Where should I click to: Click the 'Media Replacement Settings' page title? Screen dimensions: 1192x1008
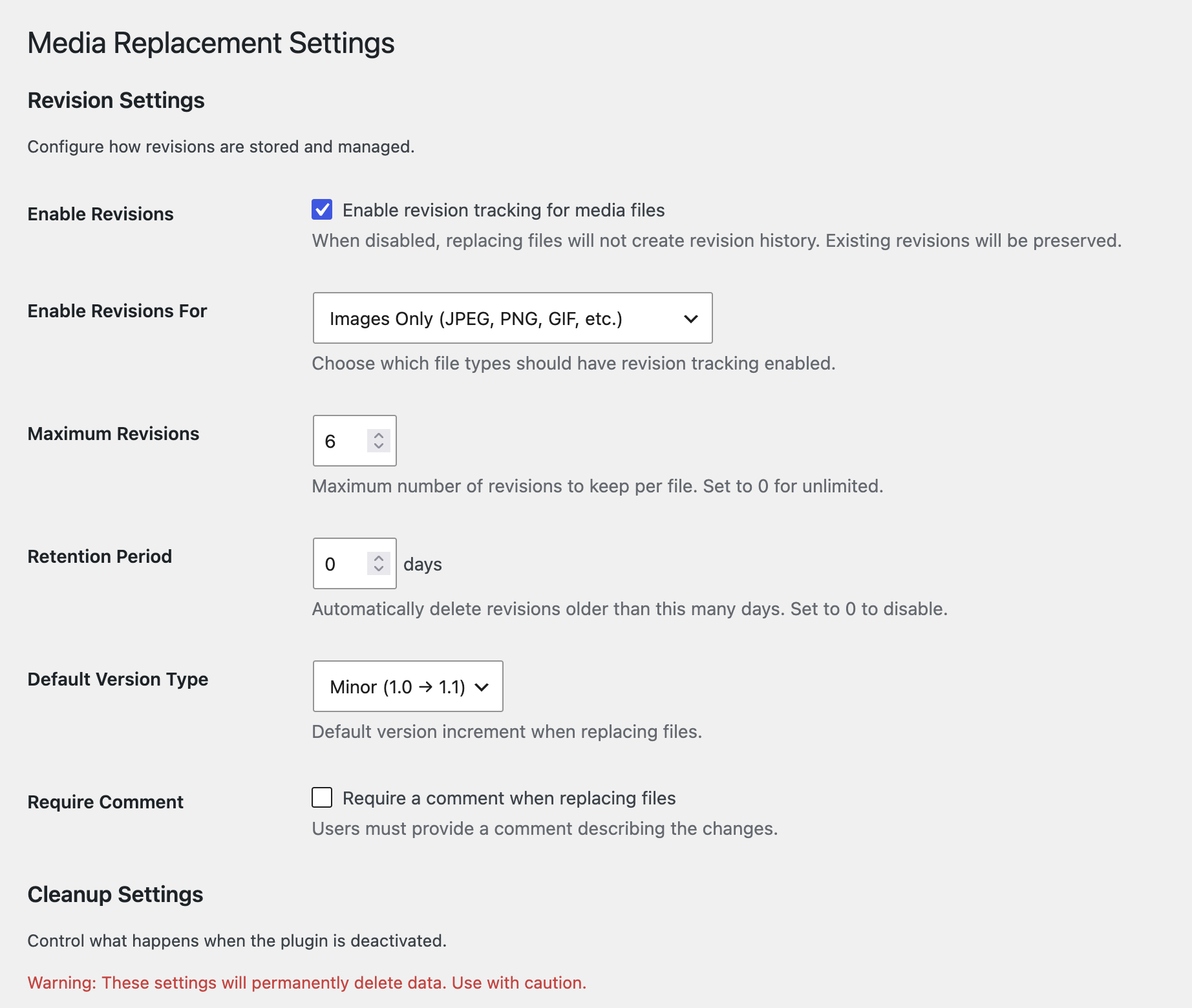click(211, 43)
